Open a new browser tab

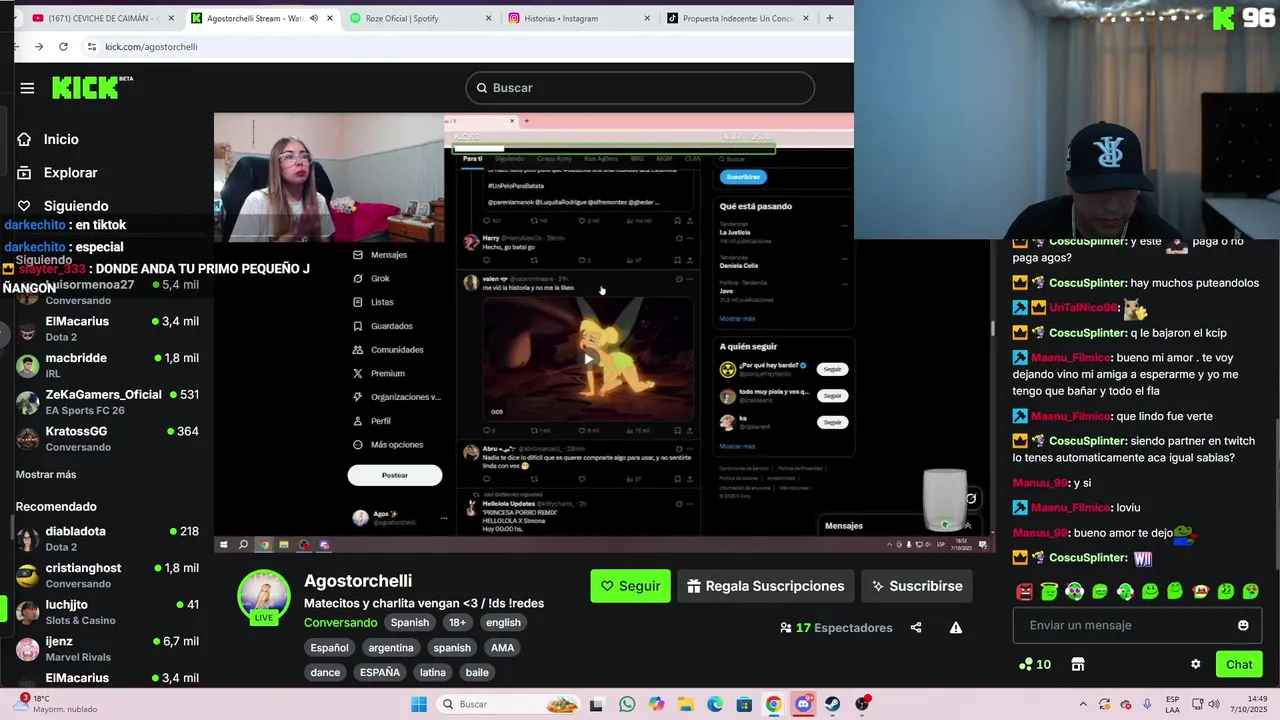point(829,18)
